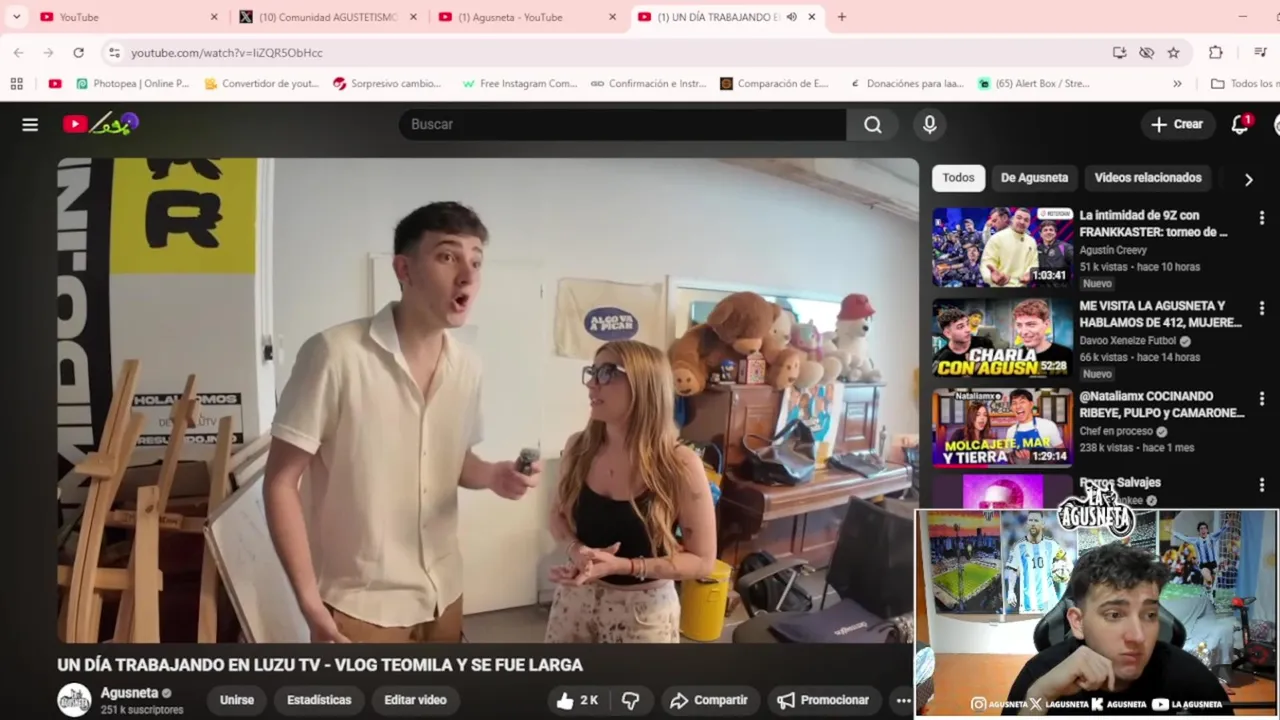Open the Sorpresivo cambio bookmark
This screenshot has height=720, width=1280.
[x=387, y=83]
